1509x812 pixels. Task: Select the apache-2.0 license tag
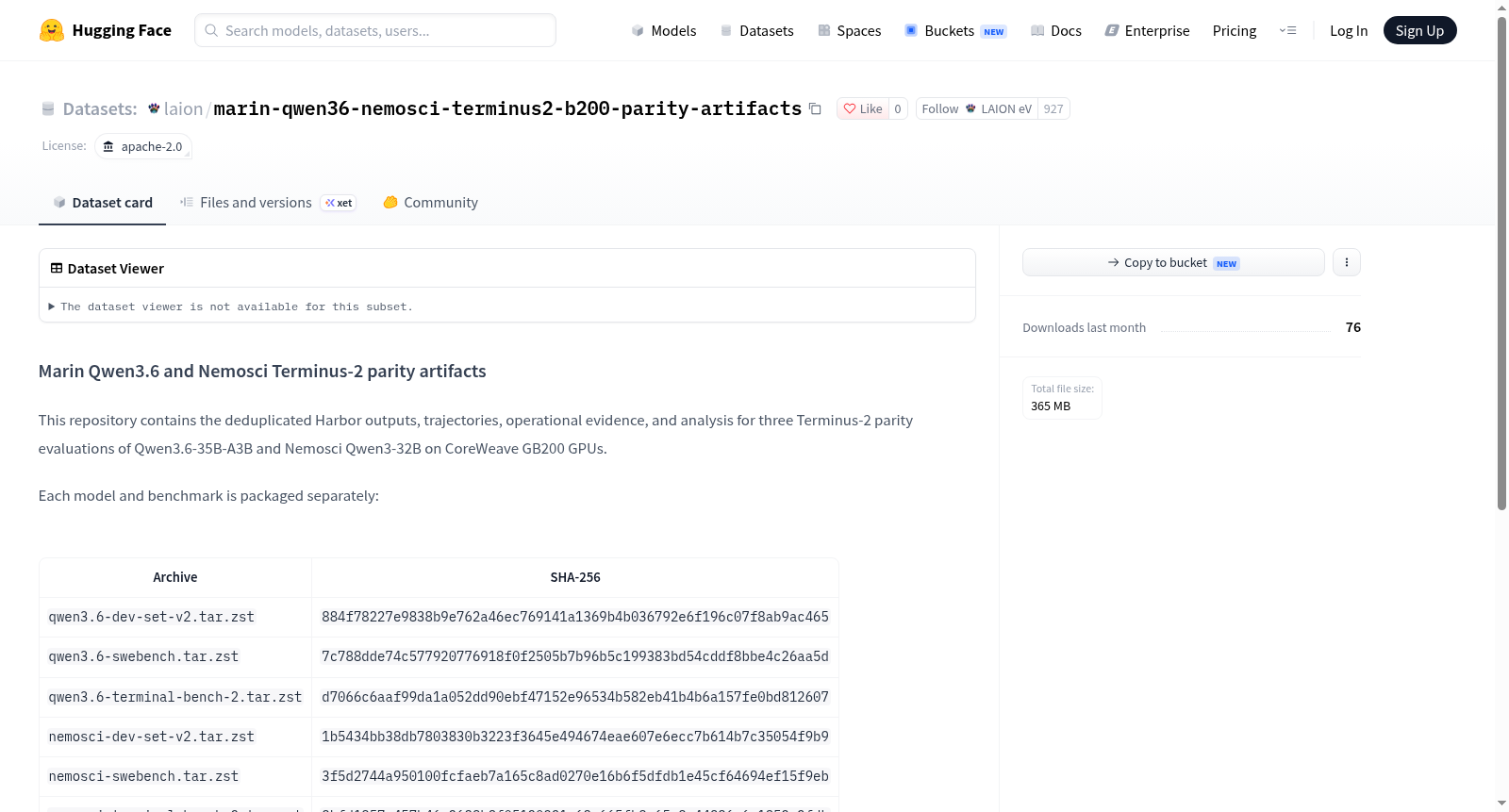142,146
